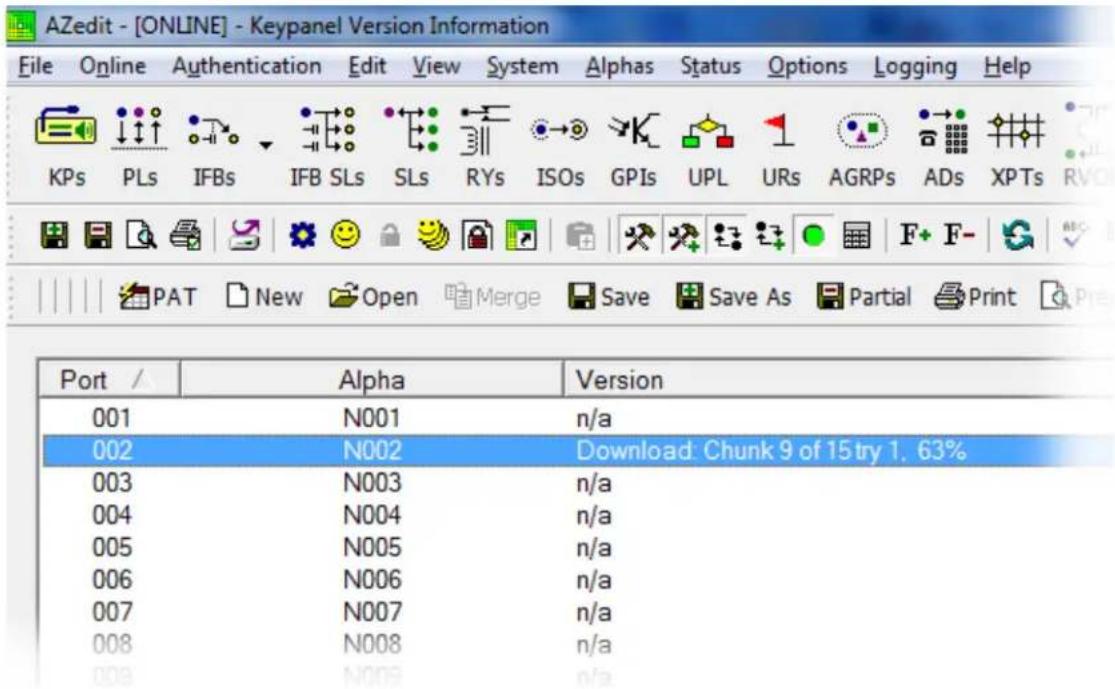The width and height of the screenshot is (1115, 689).
Task: Decrease font with F- button
Action: click(x=959, y=235)
